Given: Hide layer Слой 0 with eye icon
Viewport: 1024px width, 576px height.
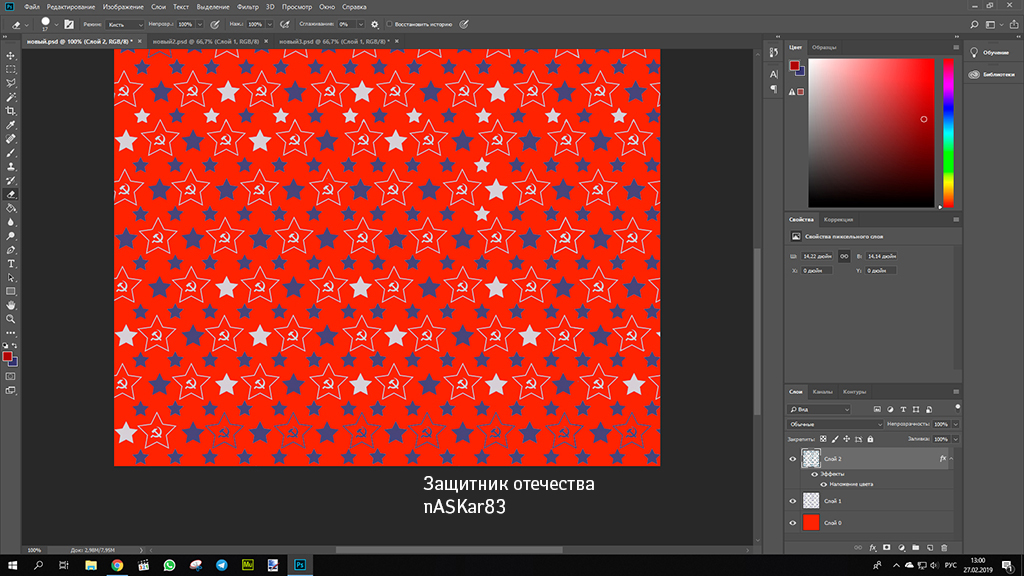Looking at the screenshot, I should click(793, 522).
